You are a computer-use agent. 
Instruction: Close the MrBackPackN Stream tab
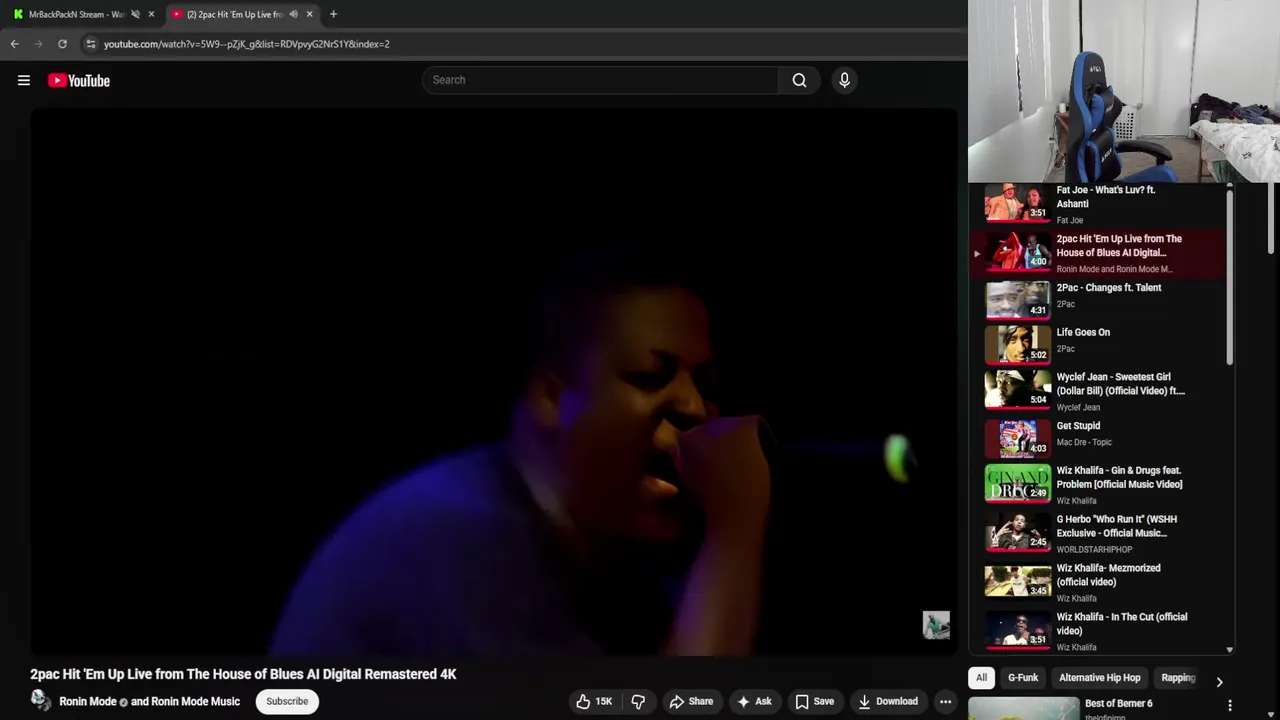(151, 14)
